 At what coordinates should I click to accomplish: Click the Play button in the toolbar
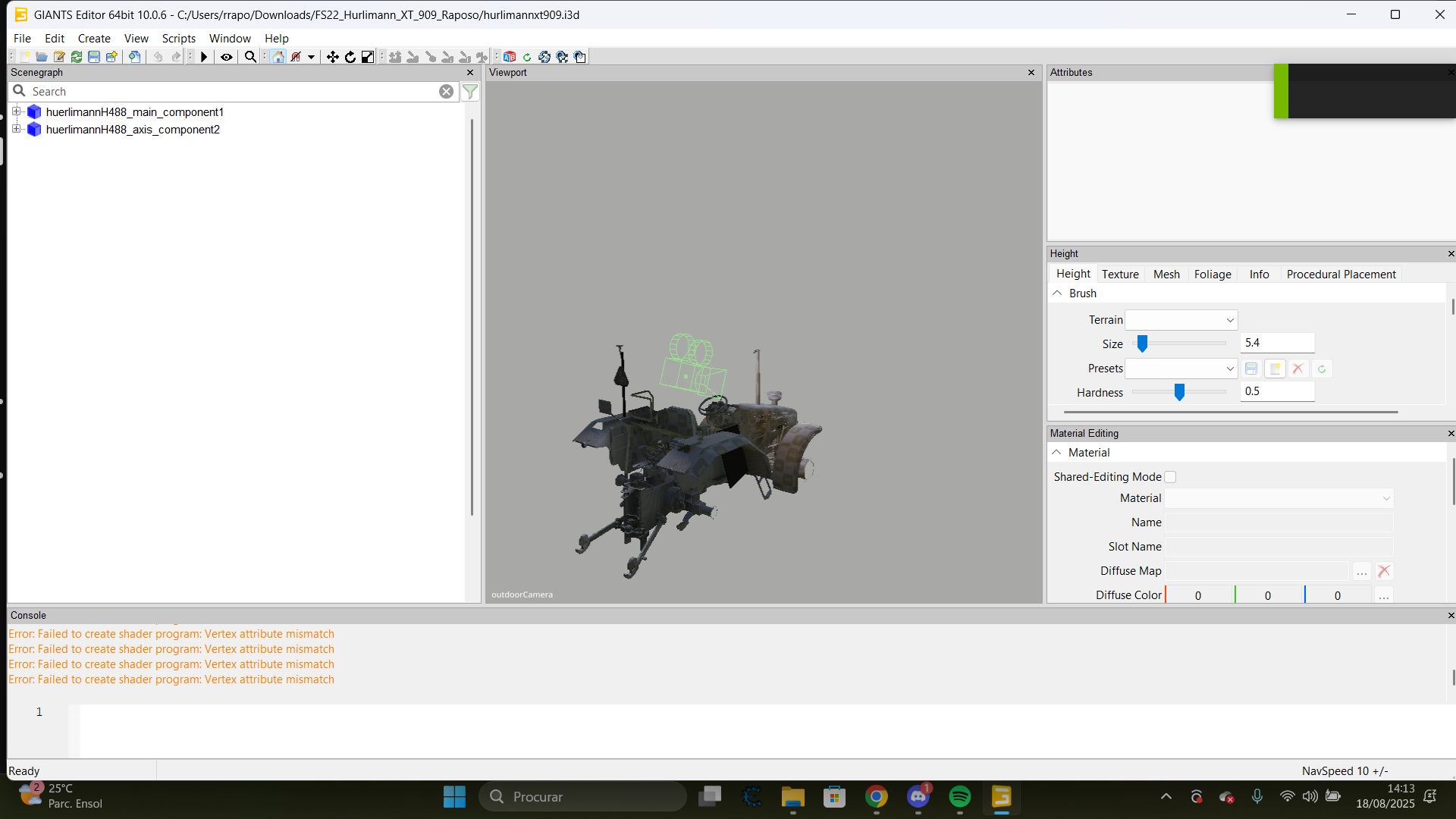(x=204, y=57)
